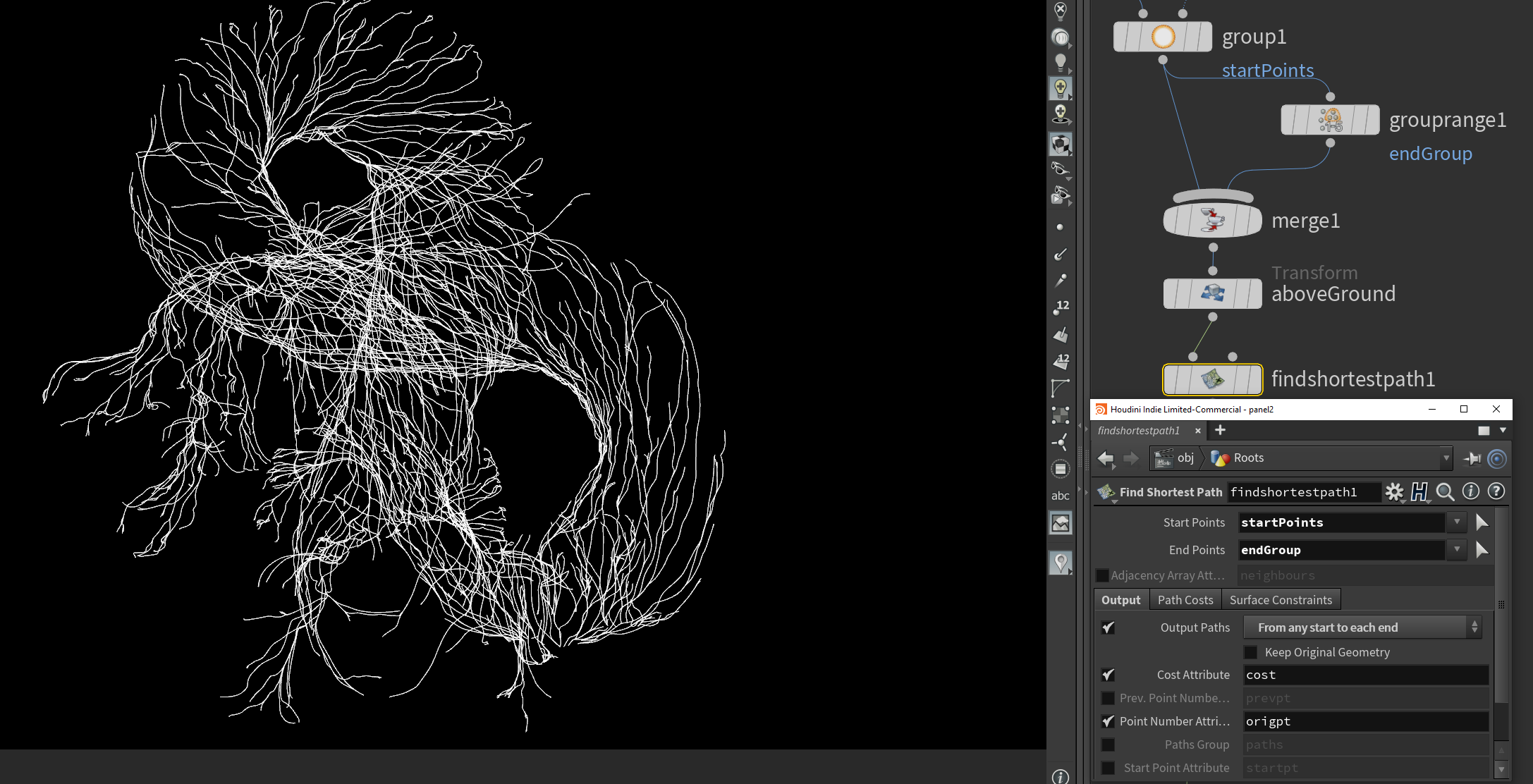1533x784 pixels.
Task: Toggle the High quality lighting icon
Action: tap(1061, 88)
